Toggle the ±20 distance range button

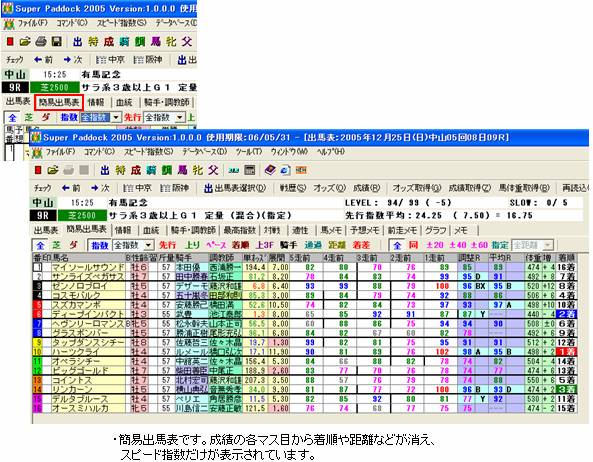435,245
